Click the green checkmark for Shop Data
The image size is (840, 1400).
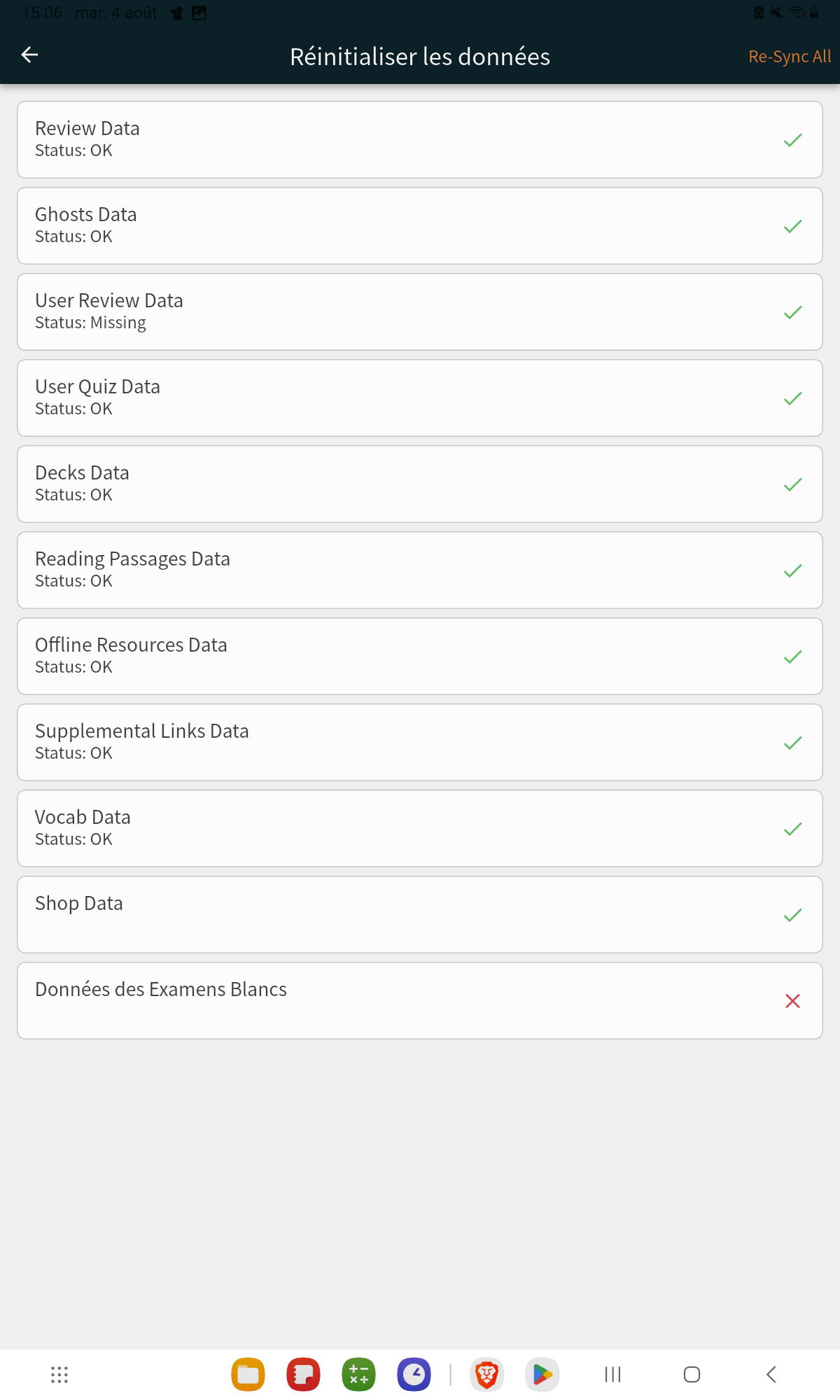pyautogui.click(x=792, y=915)
